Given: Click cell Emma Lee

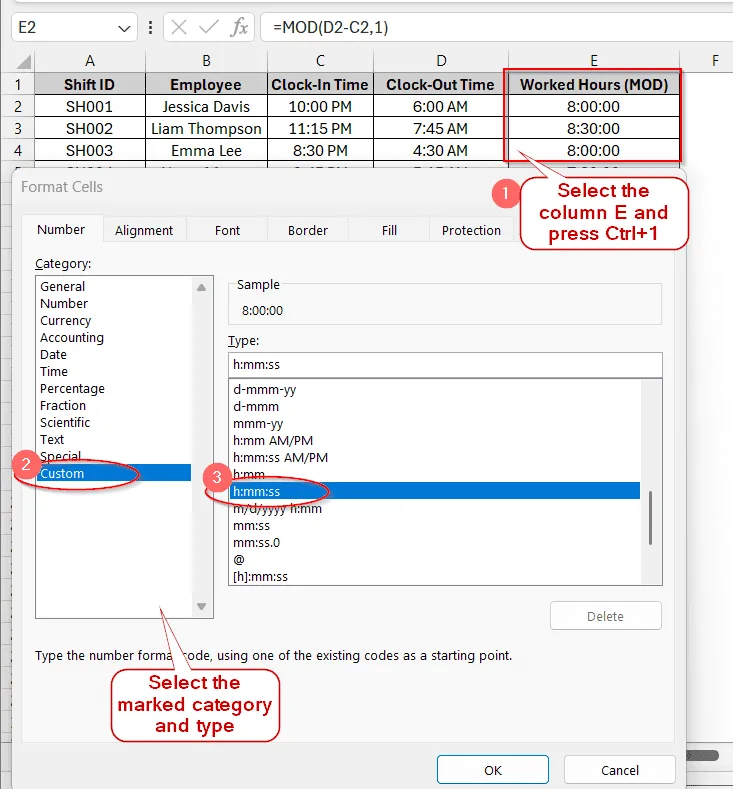Looking at the screenshot, I should point(206,150).
